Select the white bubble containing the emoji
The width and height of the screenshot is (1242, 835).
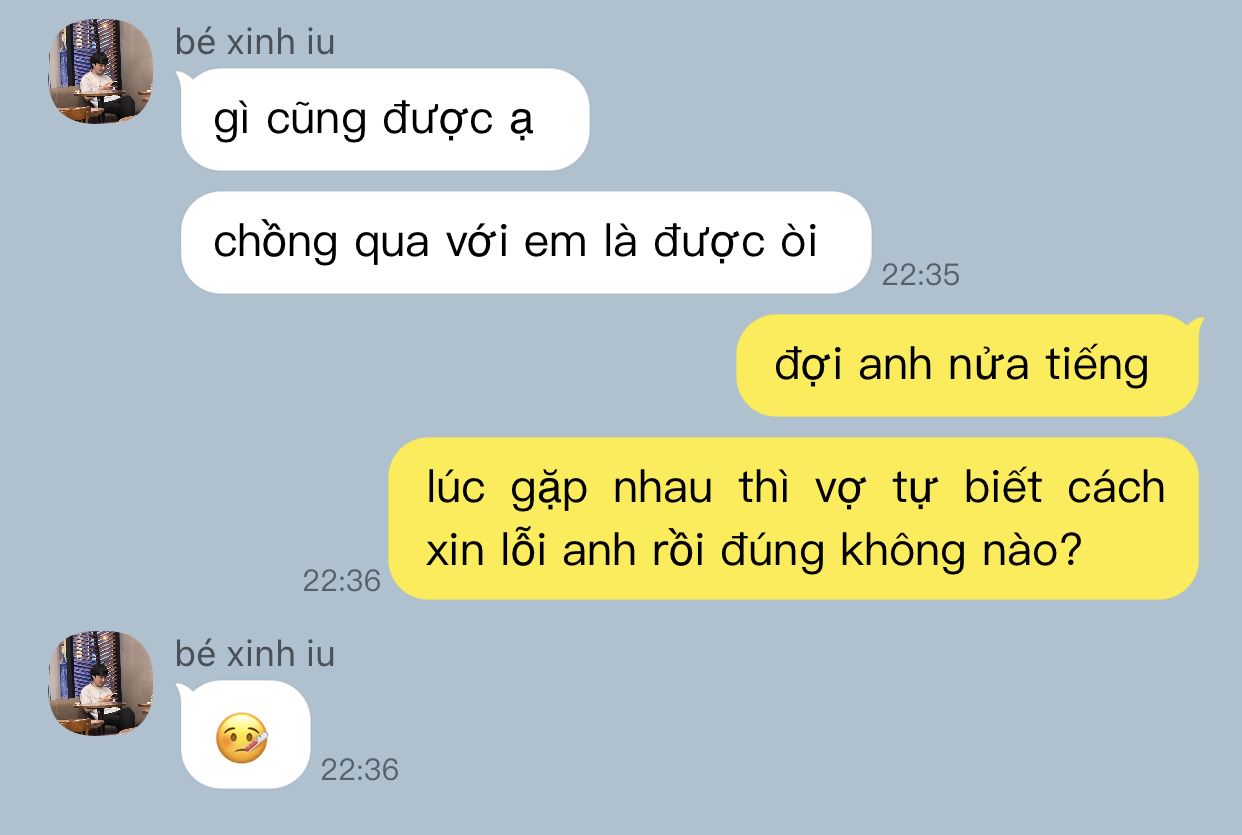[x=245, y=734]
